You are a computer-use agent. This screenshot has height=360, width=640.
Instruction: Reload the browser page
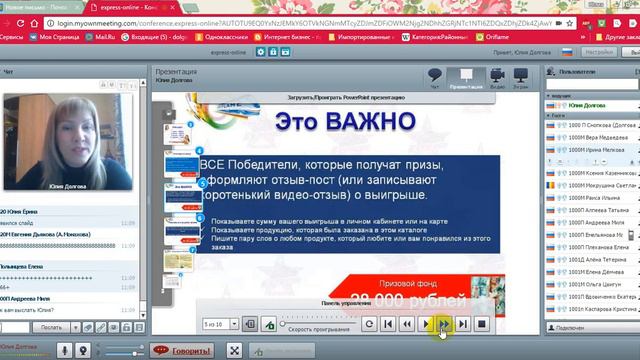coord(20,24)
